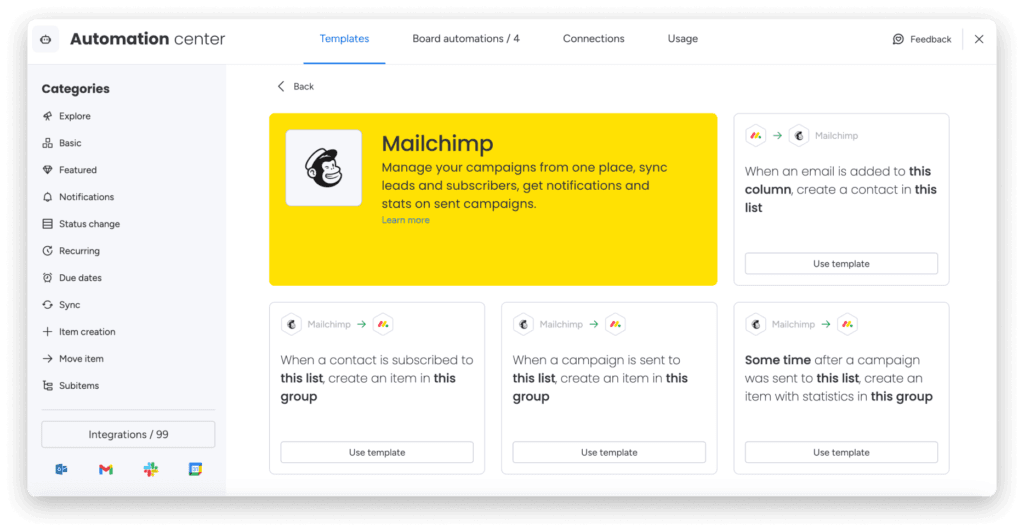
Task: Click the Mailchimp logo in yellow banner
Action: (324, 168)
